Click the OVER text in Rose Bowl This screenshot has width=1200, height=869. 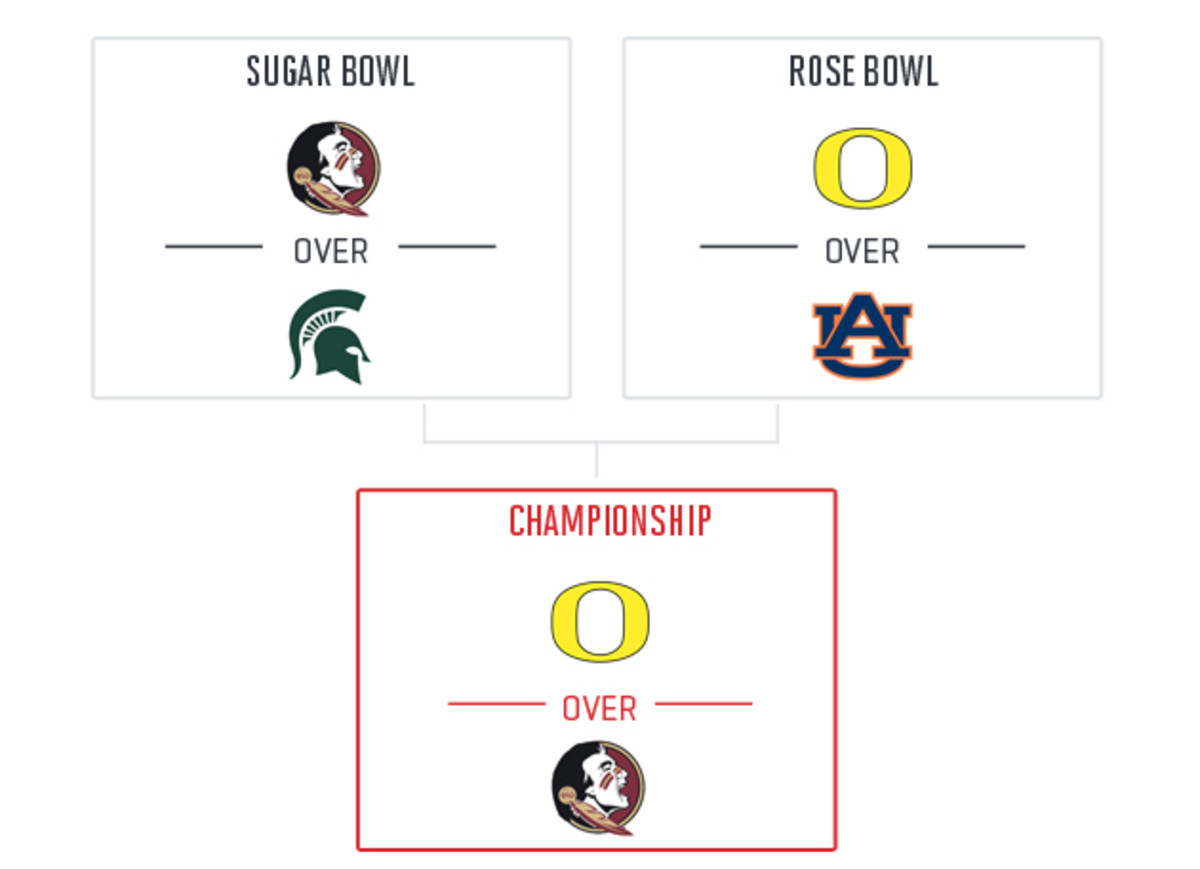coord(862,252)
